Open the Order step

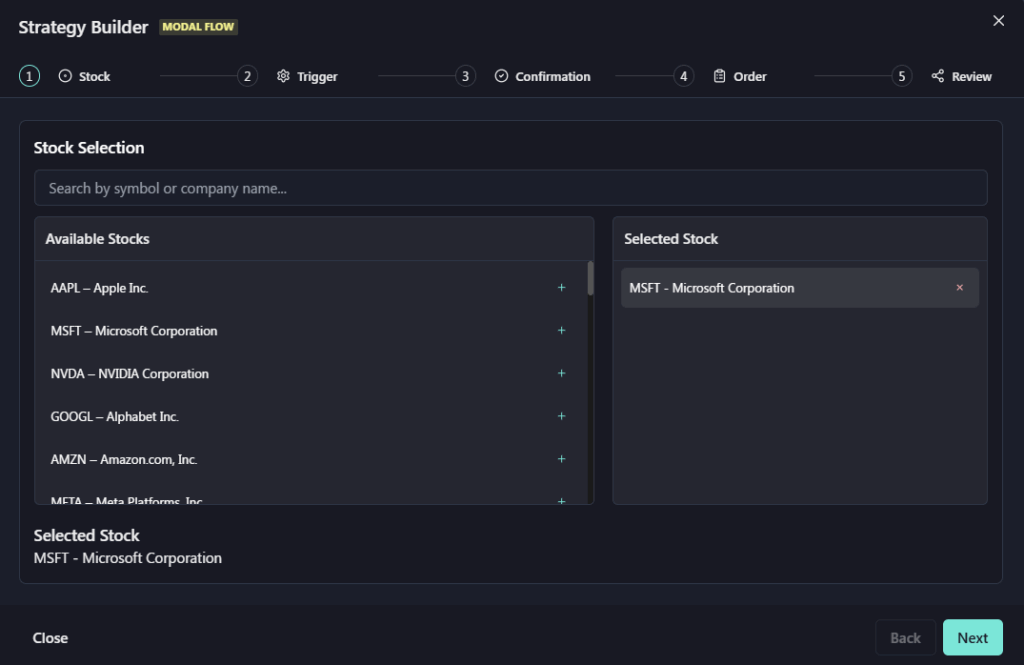[740, 77]
